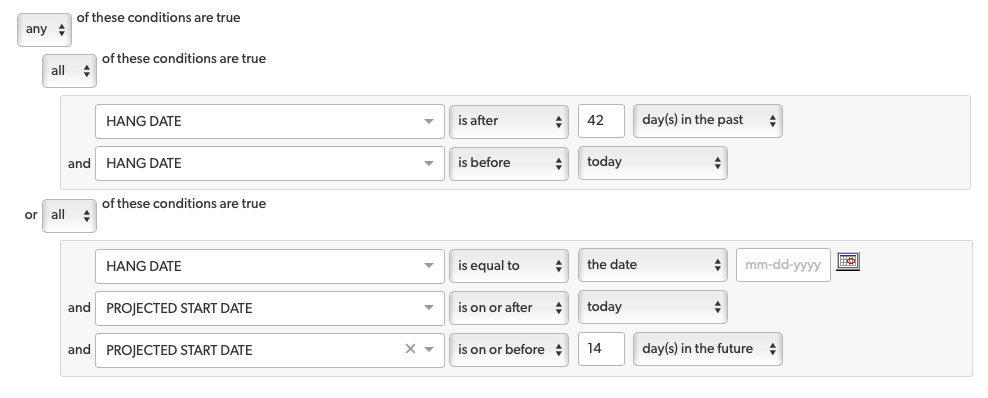Open the 'day(s) in the future' dropdown
Screen dimensions: 988x398
point(708,349)
